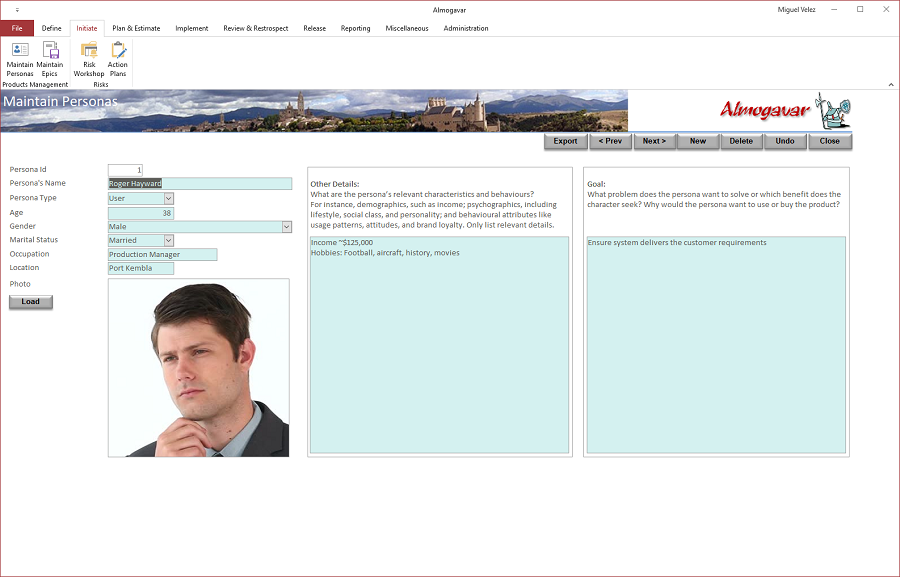The height and width of the screenshot is (577, 900).
Task: Click the Persona Id field
Action: pos(125,170)
